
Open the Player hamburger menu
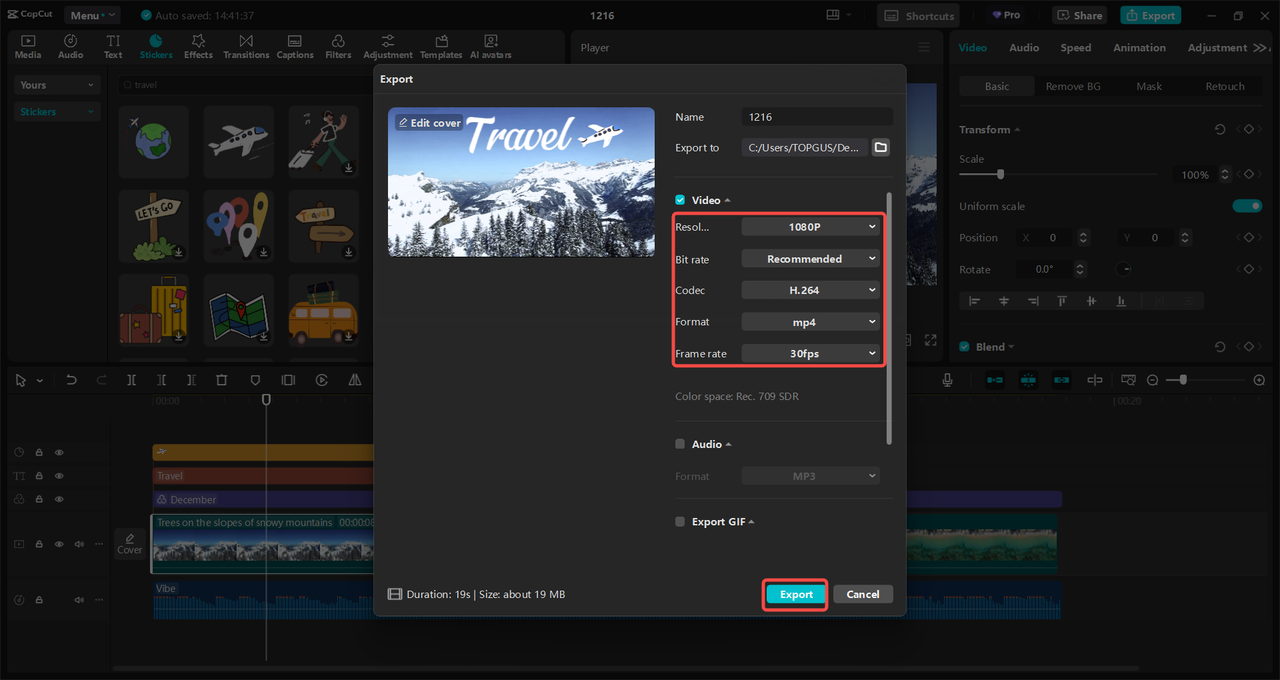pos(923,47)
